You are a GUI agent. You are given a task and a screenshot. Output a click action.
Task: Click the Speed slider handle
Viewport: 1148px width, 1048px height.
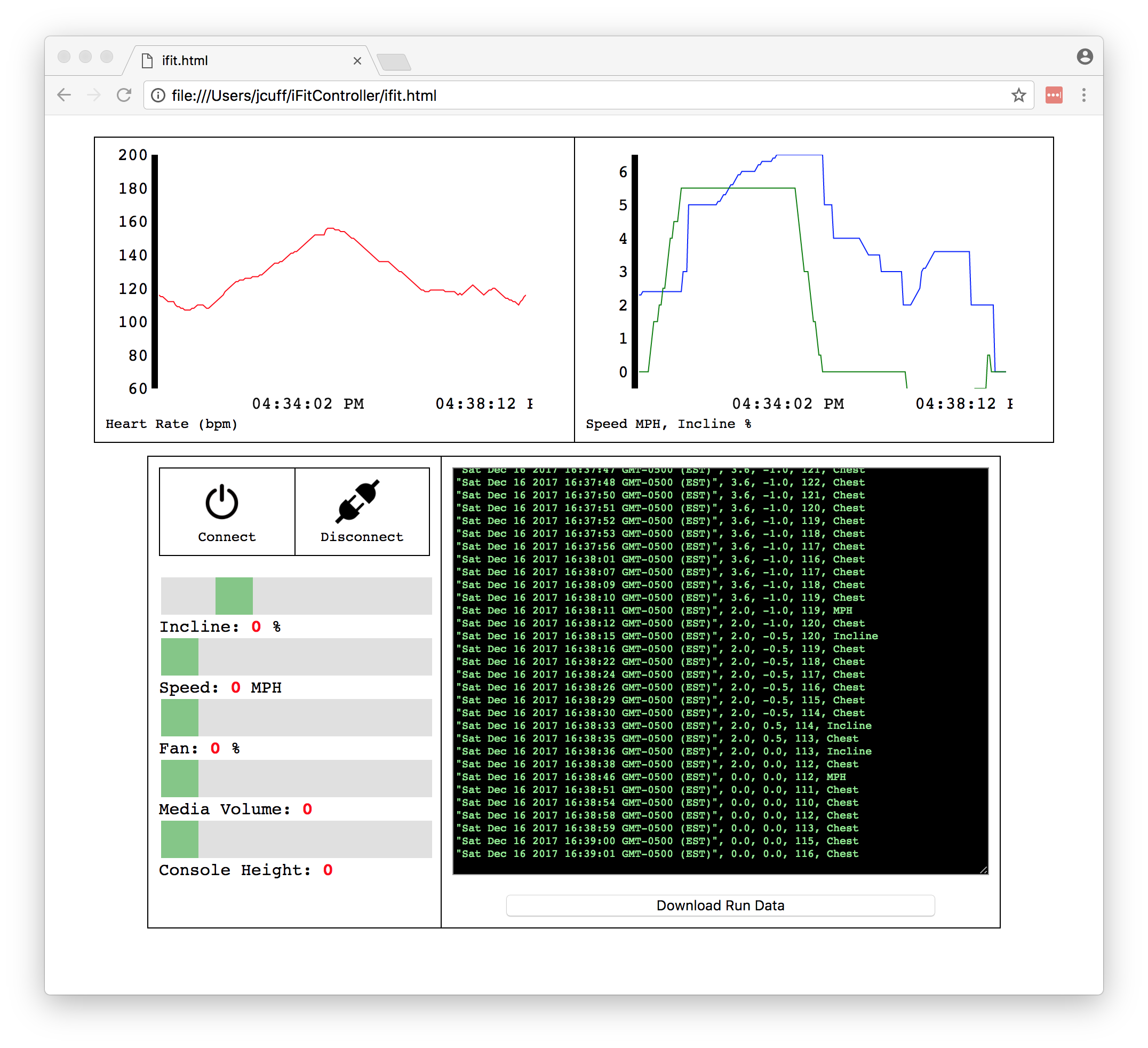(180, 657)
